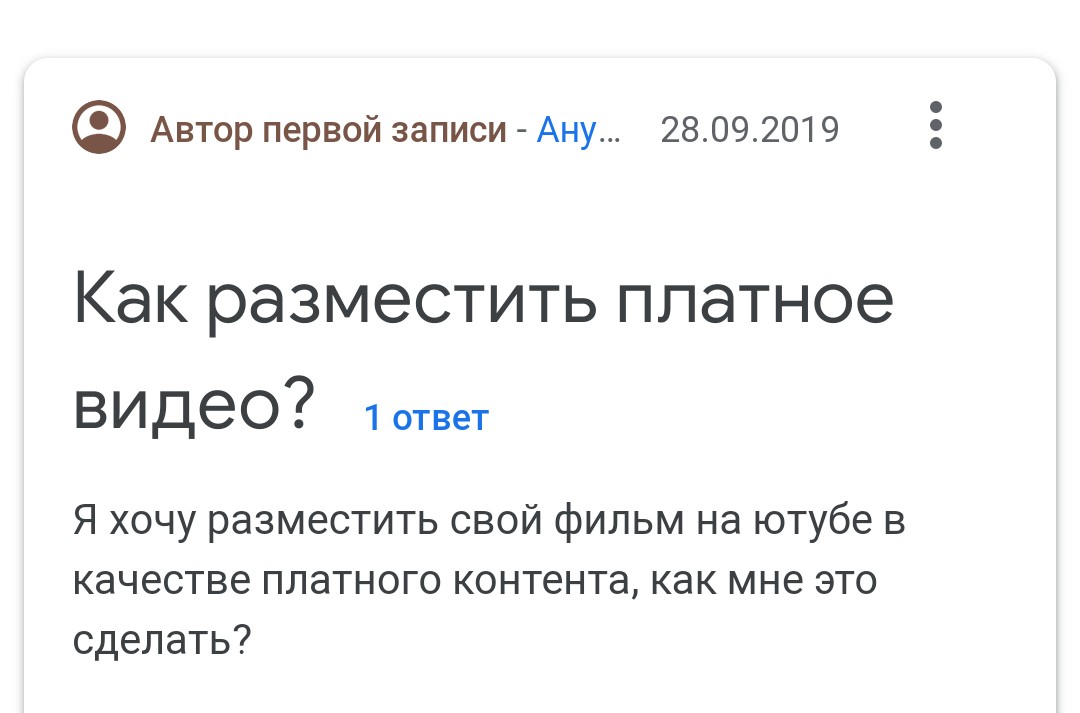This screenshot has height=713, width=1080.
Task: Show the single reply to this question
Action: (426, 417)
